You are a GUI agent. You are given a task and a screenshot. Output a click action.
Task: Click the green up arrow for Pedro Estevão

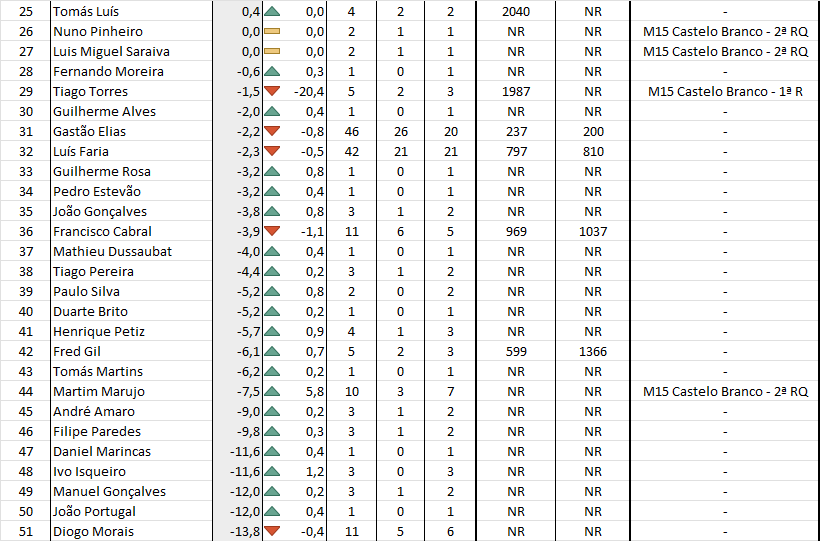click(x=272, y=191)
